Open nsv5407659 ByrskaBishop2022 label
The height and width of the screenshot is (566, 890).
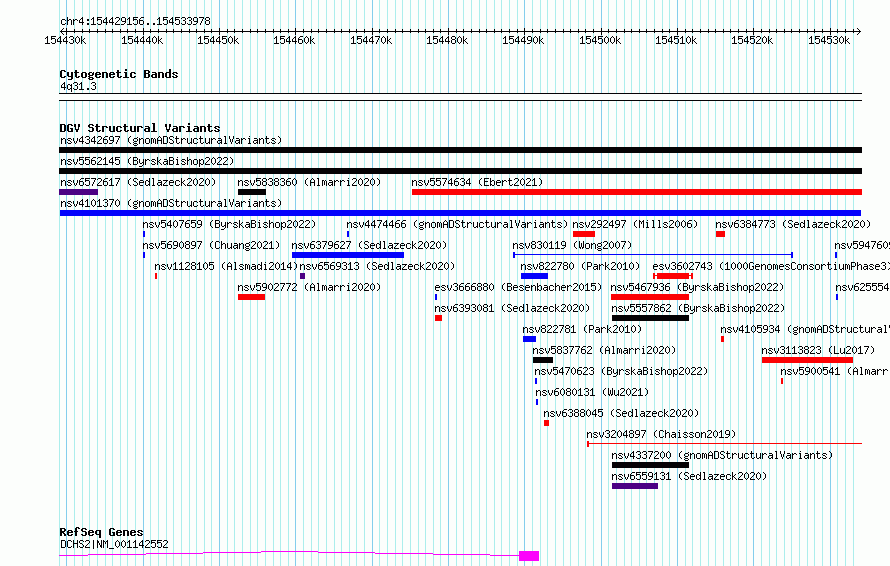pyautogui.click(x=229, y=224)
